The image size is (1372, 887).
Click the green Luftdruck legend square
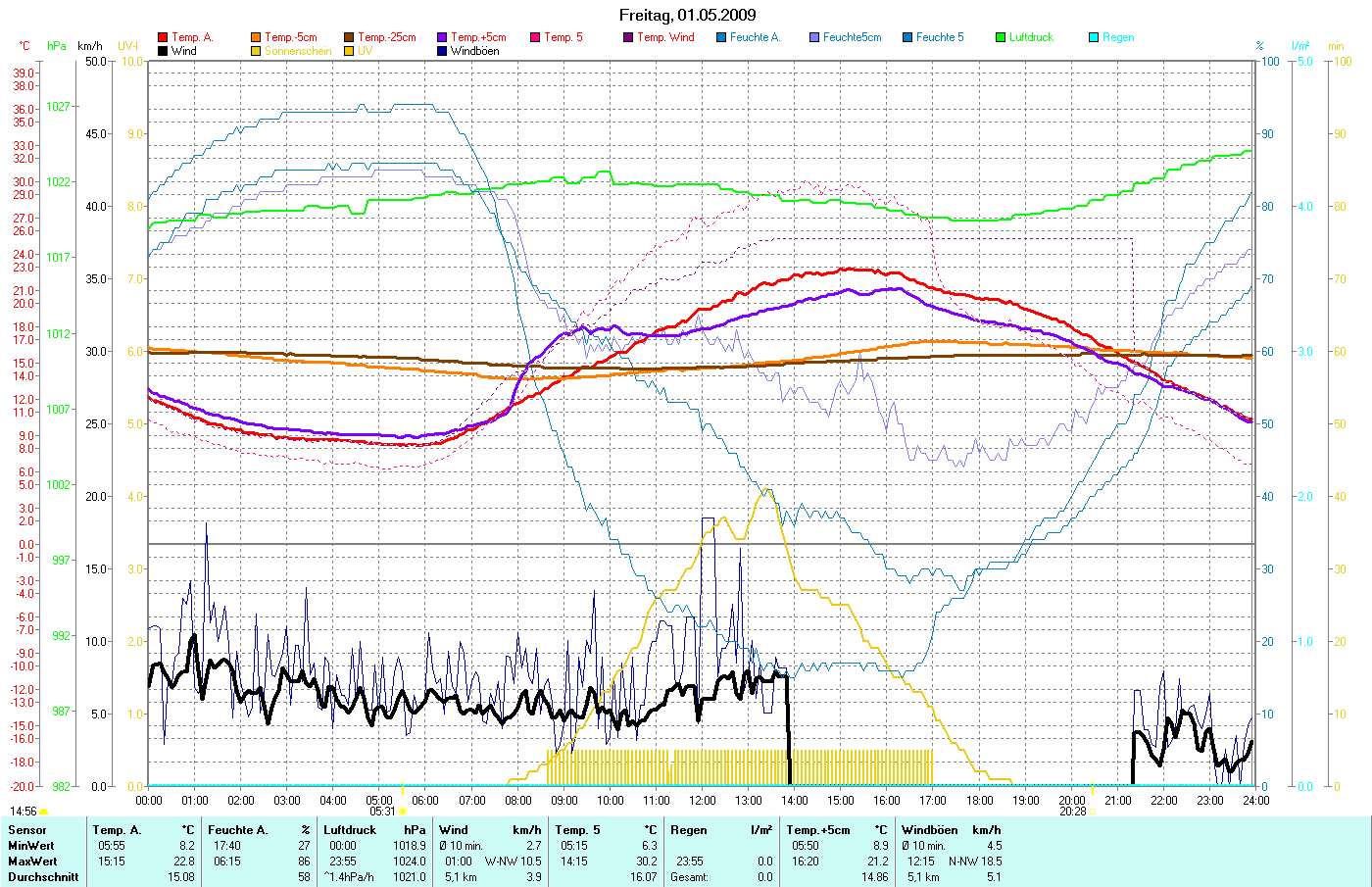pyautogui.click(x=1001, y=37)
